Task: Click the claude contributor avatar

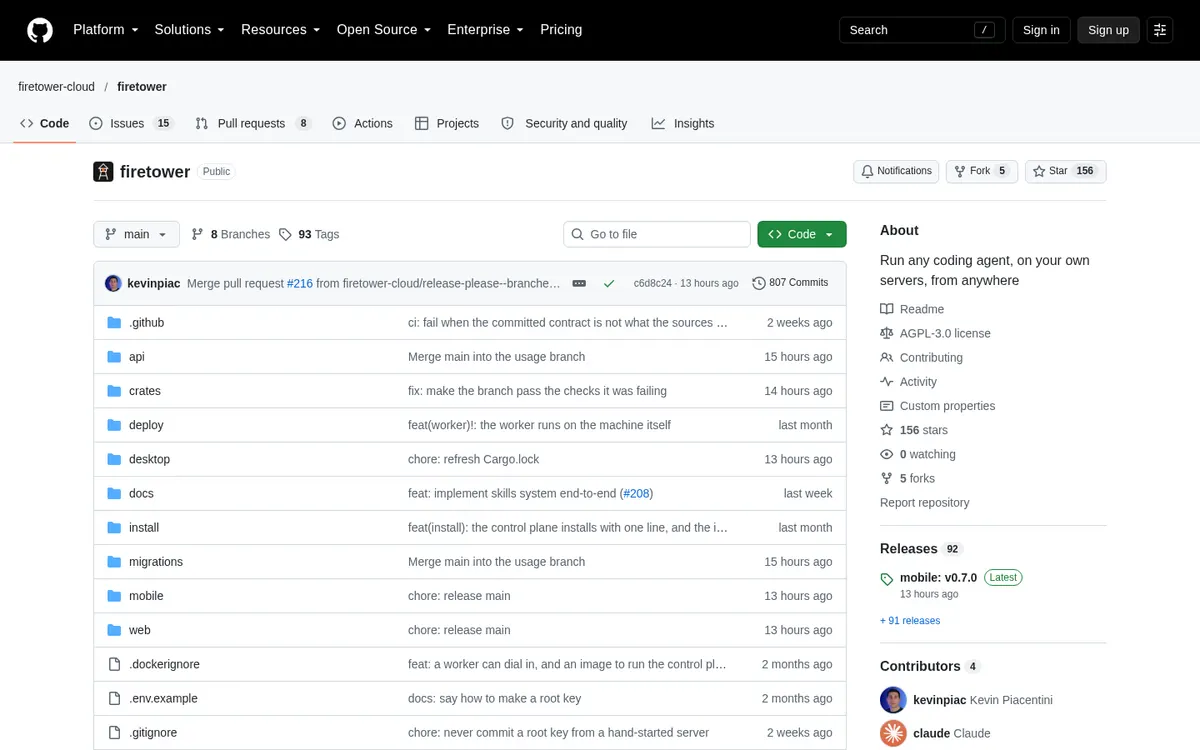Action: tap(893, 733)
